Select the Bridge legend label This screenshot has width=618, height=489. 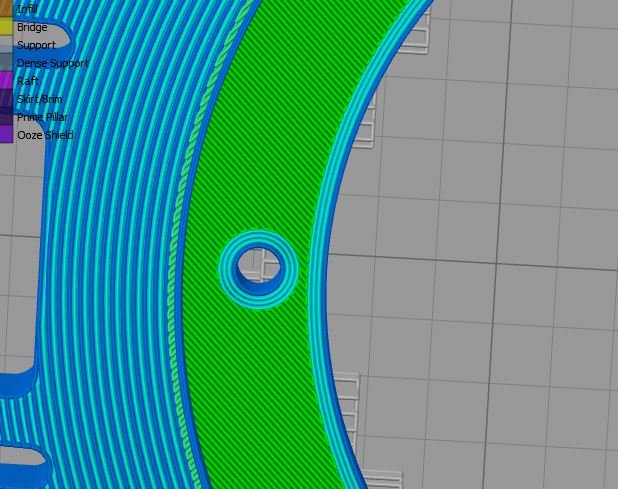click(x=32, y=27)
